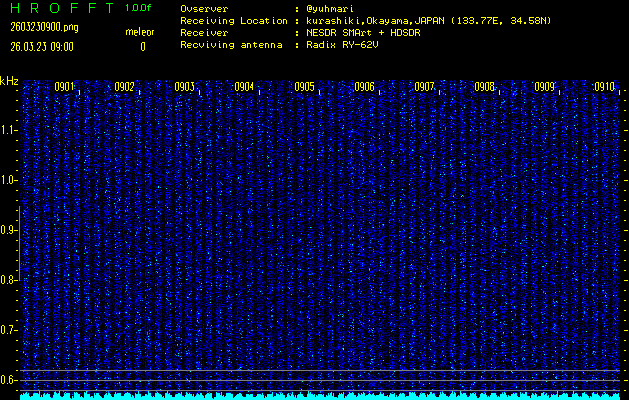Click the meteor count label
The image size is (629, 400).
coord(139,32)
